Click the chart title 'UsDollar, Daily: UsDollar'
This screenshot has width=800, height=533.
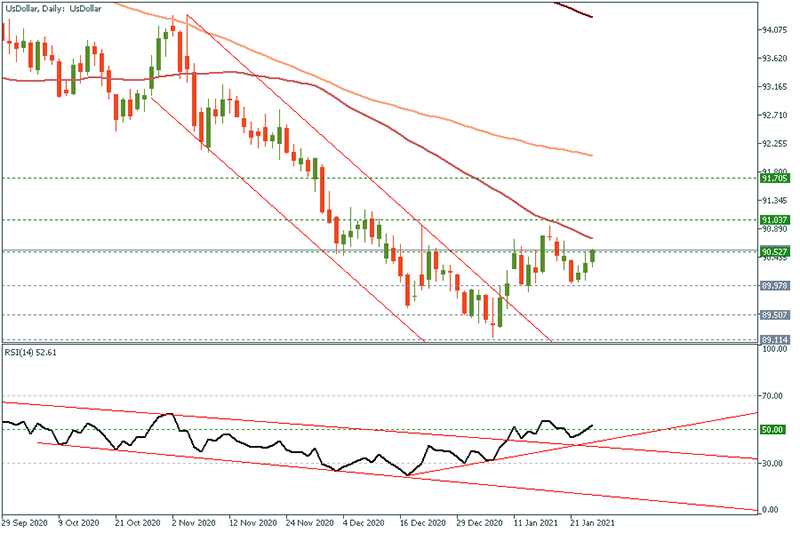53,9
